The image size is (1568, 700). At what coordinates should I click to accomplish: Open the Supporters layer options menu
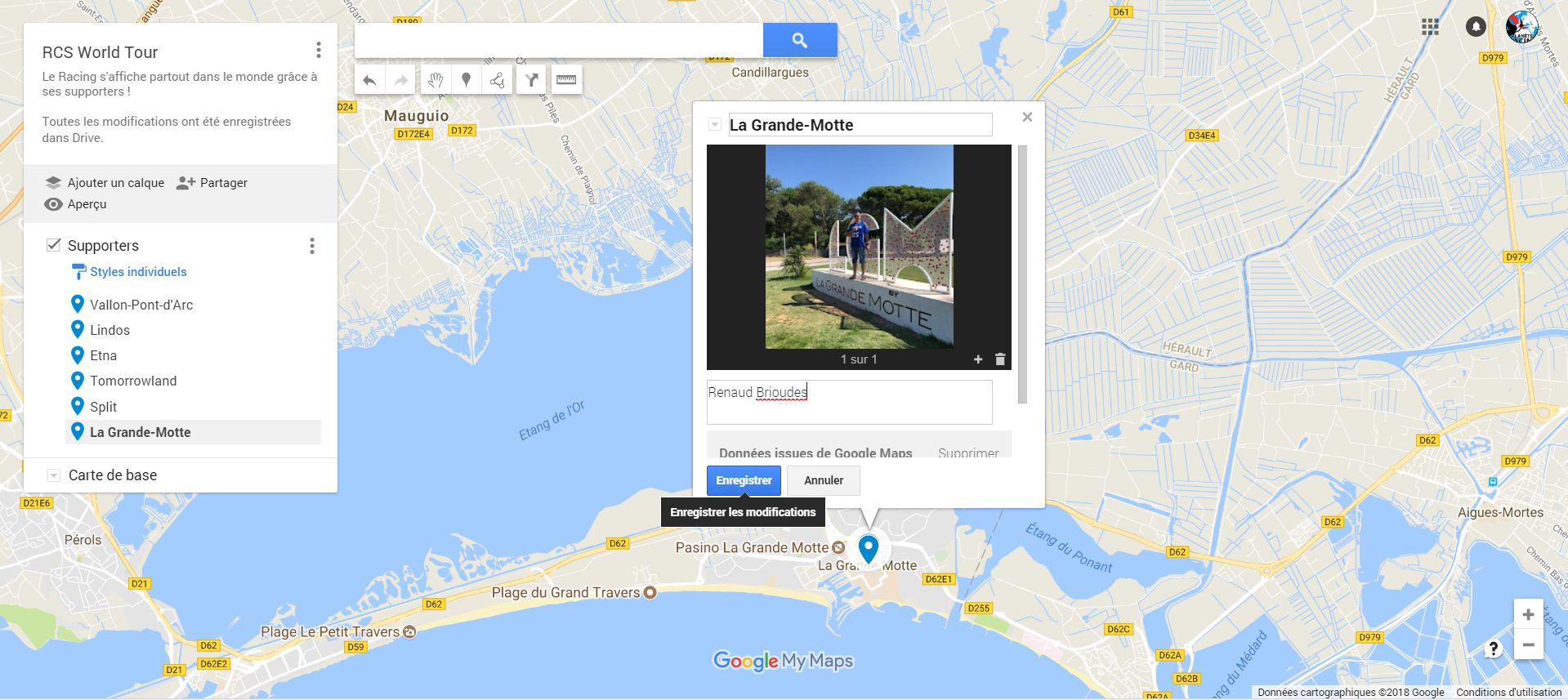[312, 246]
